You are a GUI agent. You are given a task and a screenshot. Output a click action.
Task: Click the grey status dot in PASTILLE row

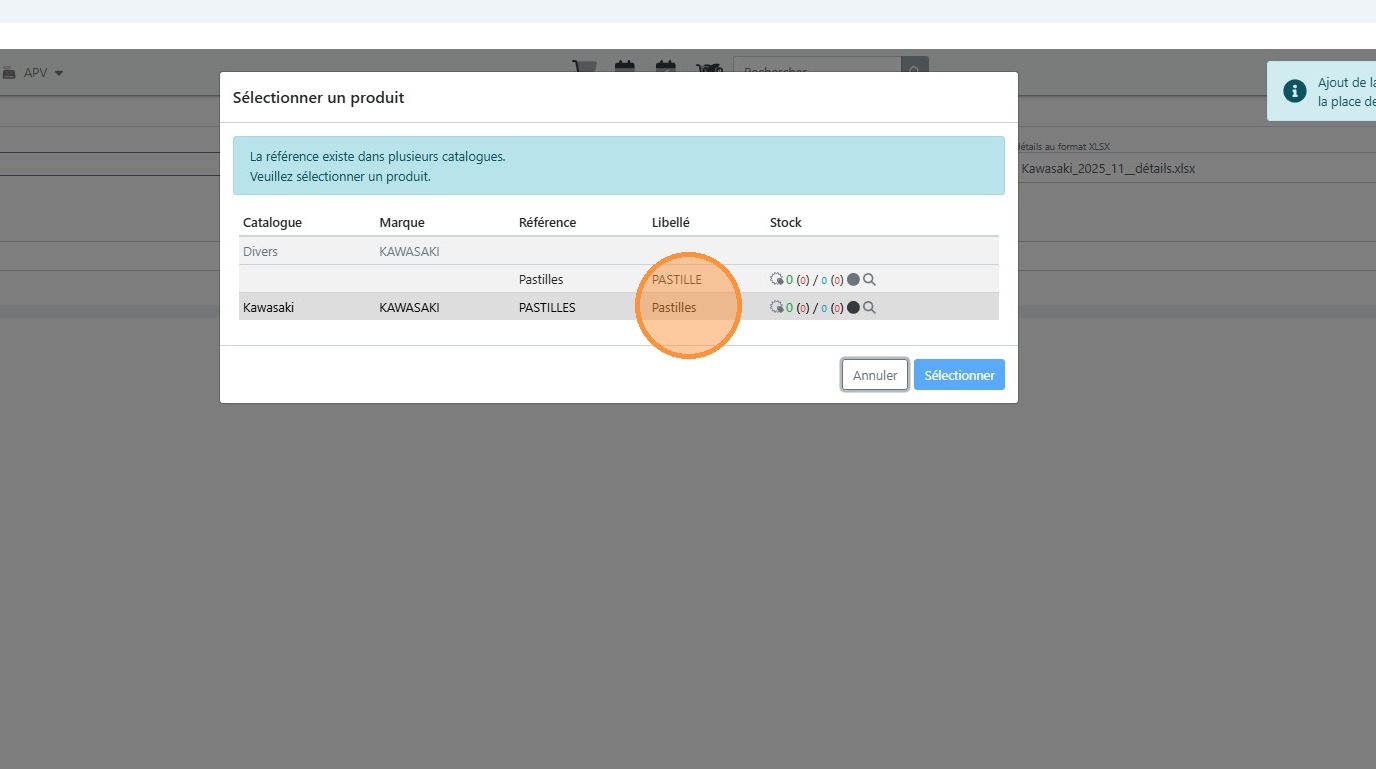pos(853,280)
